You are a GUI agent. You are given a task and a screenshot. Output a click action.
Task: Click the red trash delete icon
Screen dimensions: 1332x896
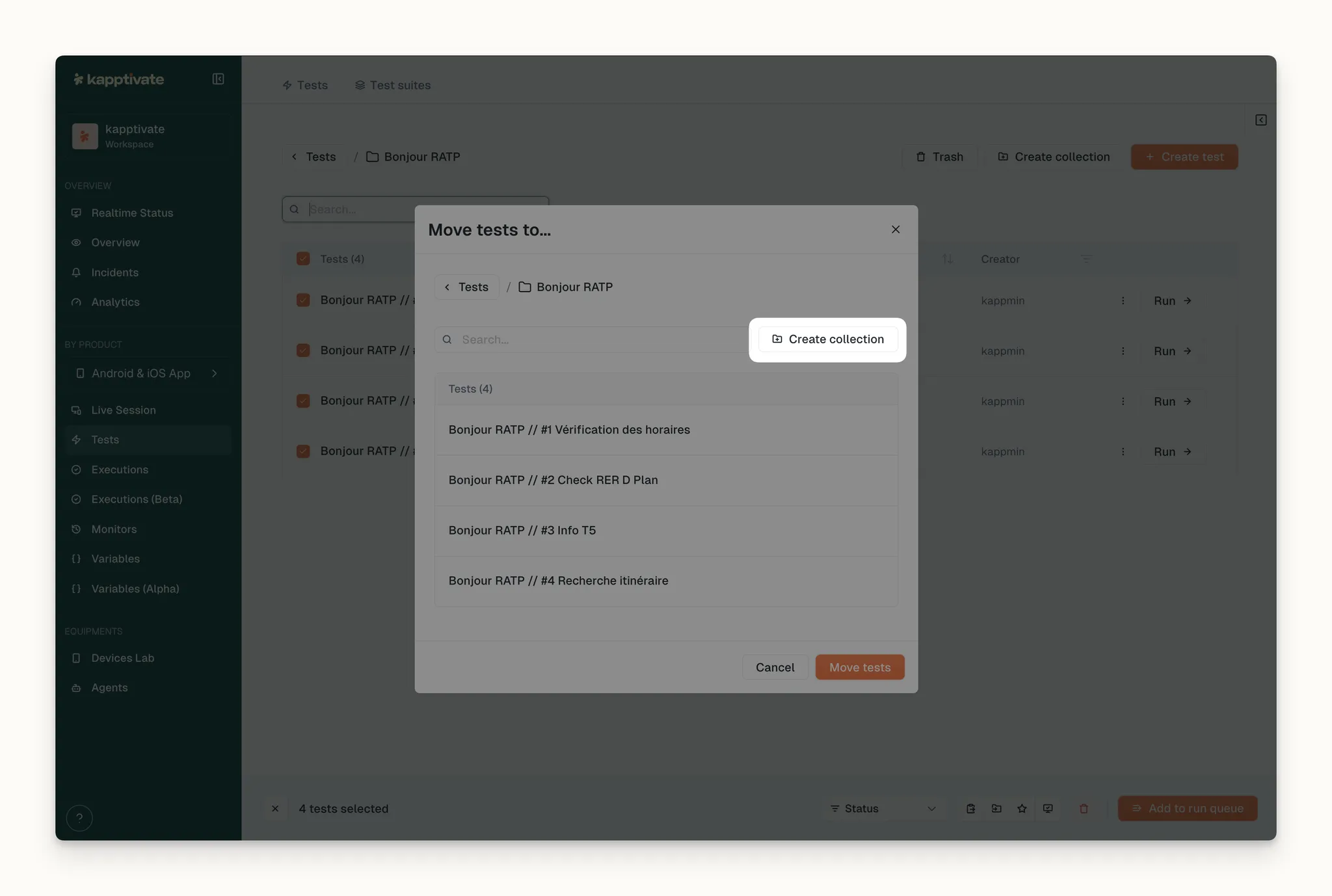[x=1084, y=808]
